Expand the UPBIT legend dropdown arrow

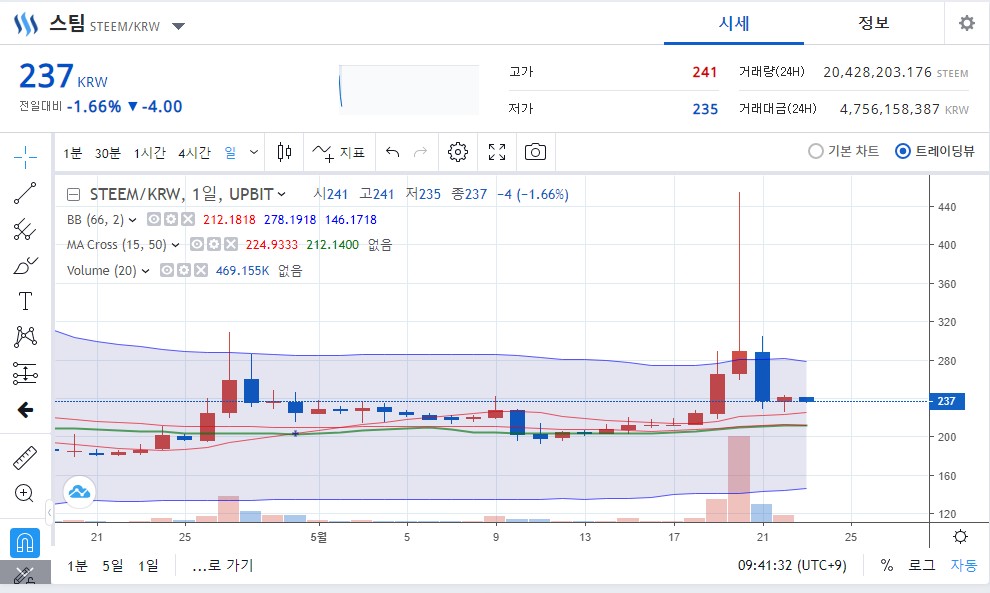point(282,195)
